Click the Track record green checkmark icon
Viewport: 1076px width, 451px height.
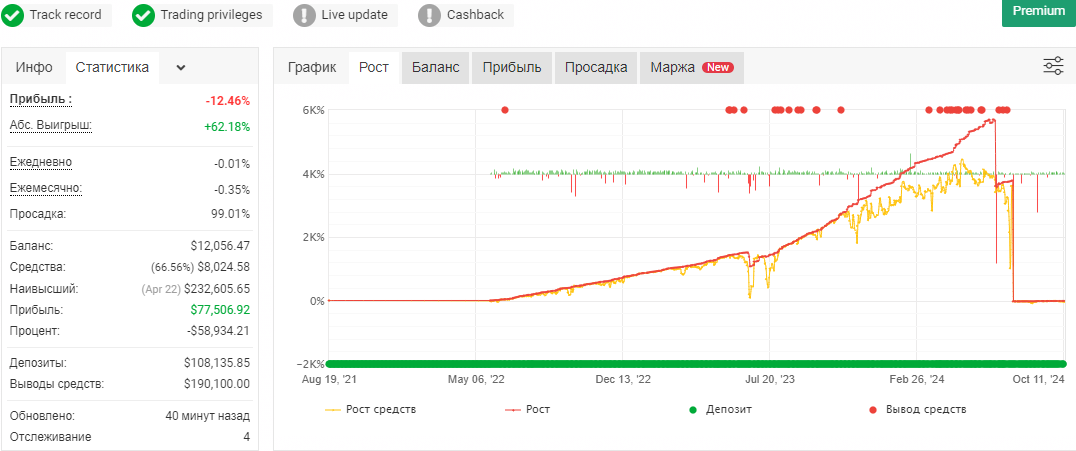(x=12, y=15)
